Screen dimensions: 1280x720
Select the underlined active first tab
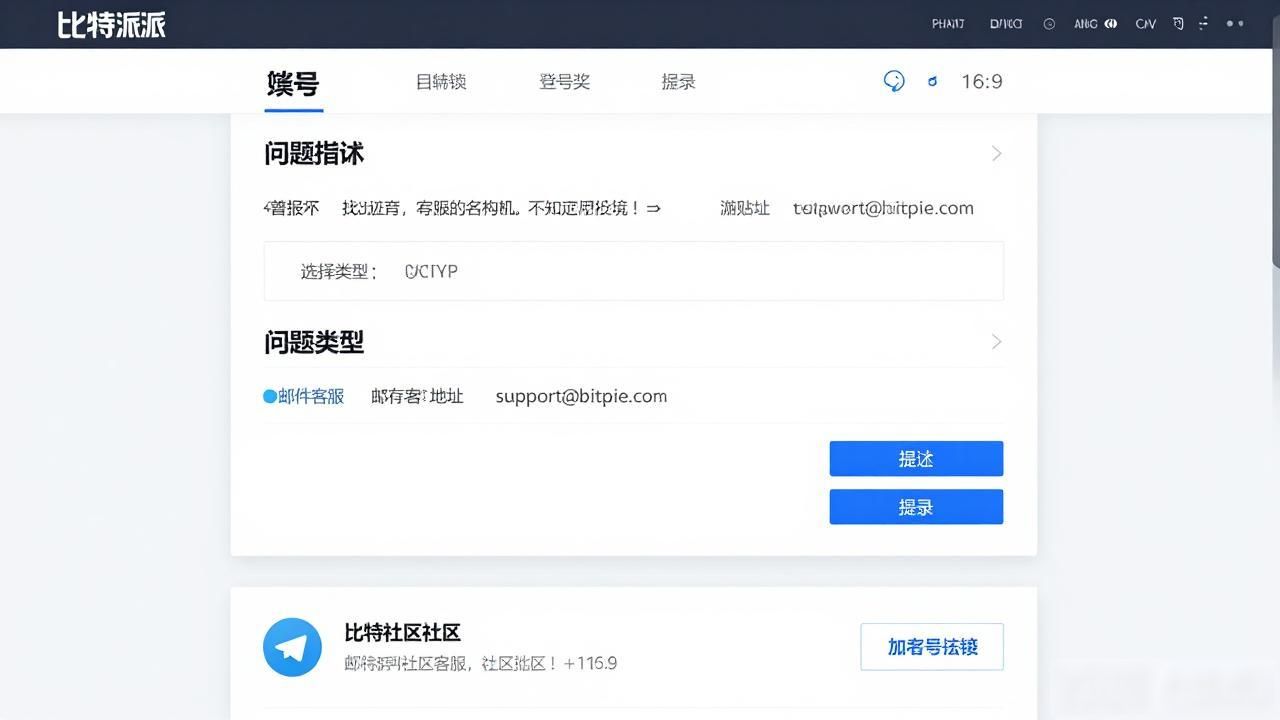click(293, 83)
